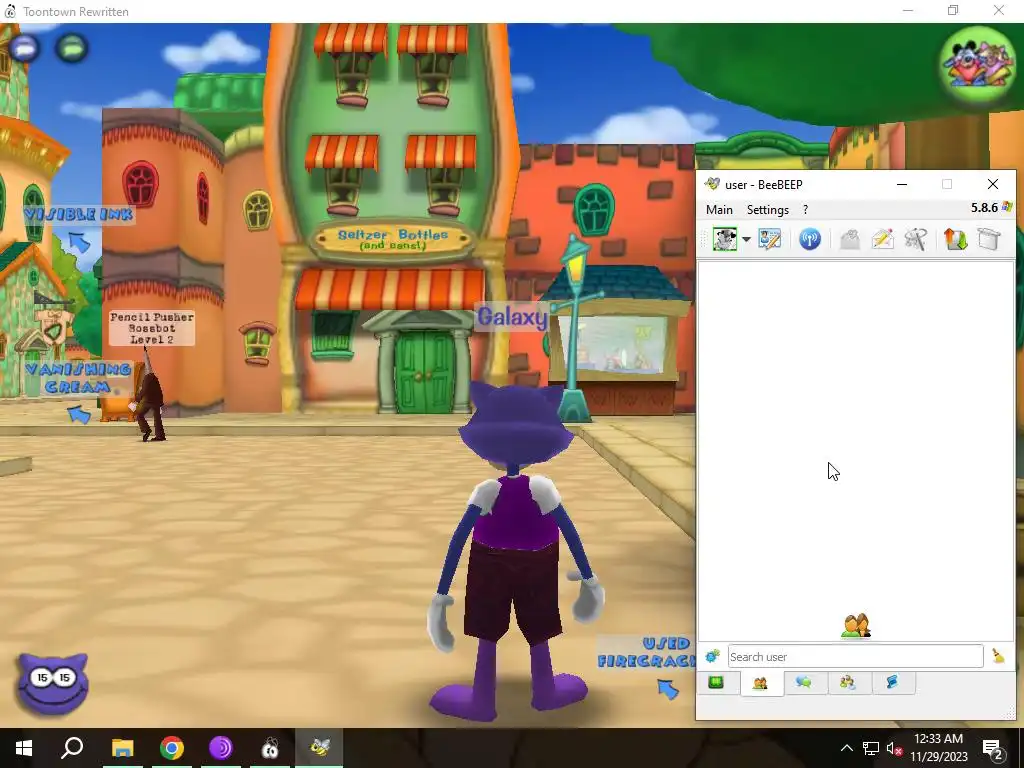
Task: Open the group of people tab
Action: 848,683
